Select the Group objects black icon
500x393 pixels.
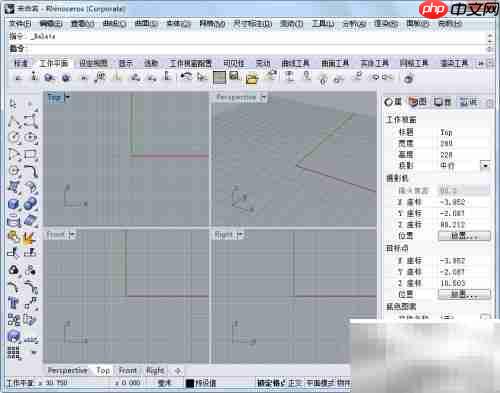pos(14,269)
